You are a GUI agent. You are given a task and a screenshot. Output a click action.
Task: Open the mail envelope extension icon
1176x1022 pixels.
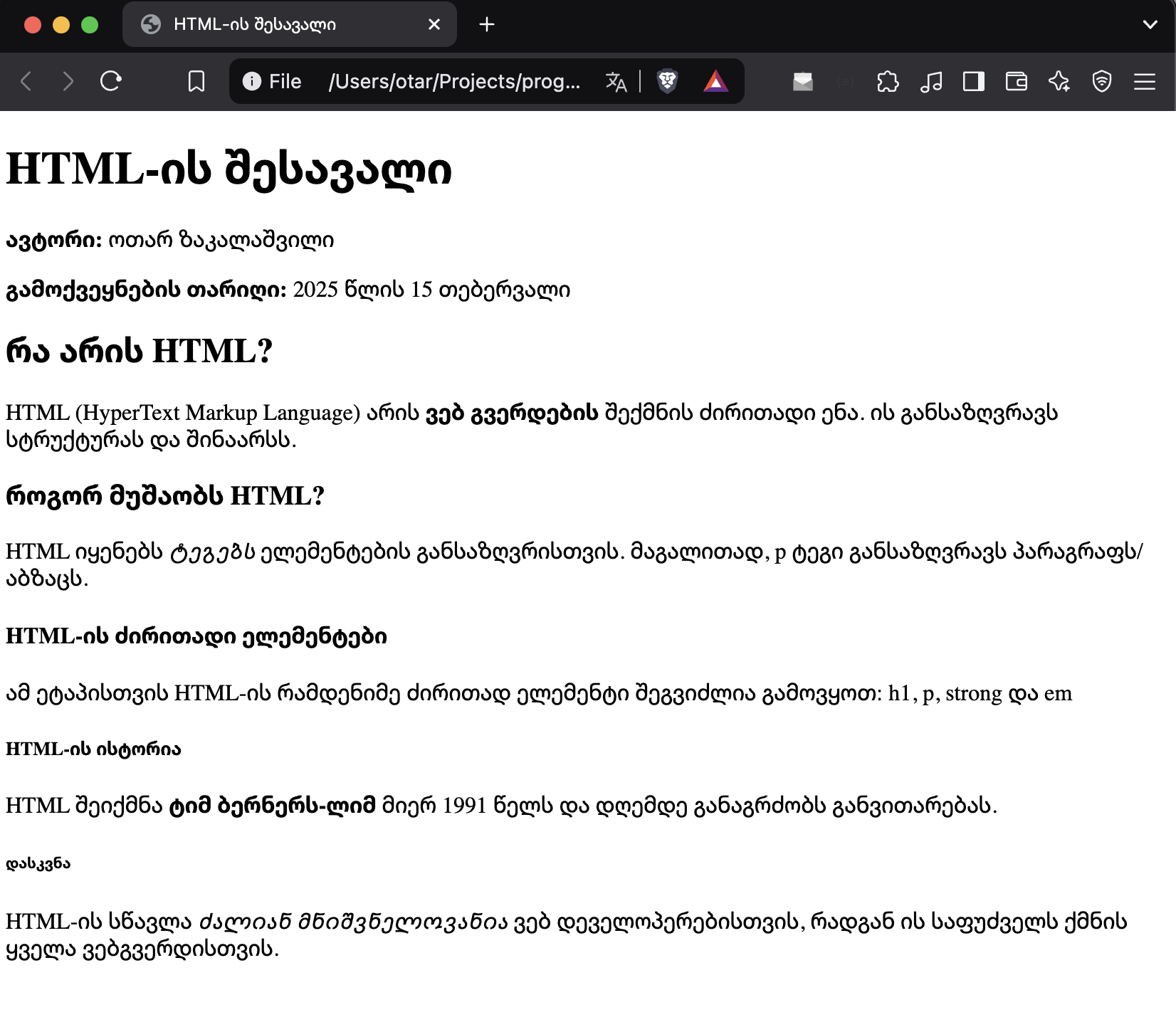coord(803,81)
